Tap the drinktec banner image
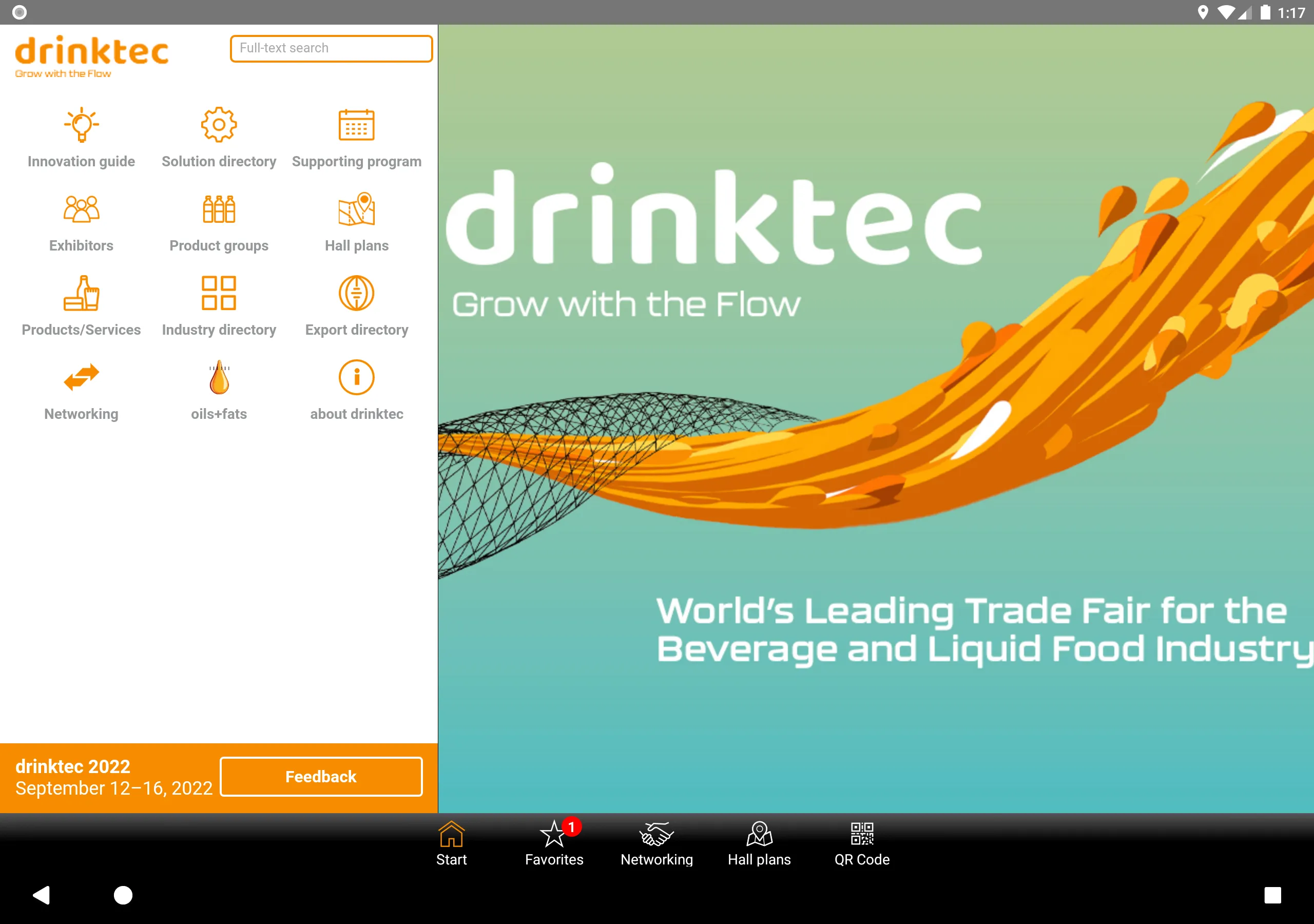1314x924 pixels. 876,418
